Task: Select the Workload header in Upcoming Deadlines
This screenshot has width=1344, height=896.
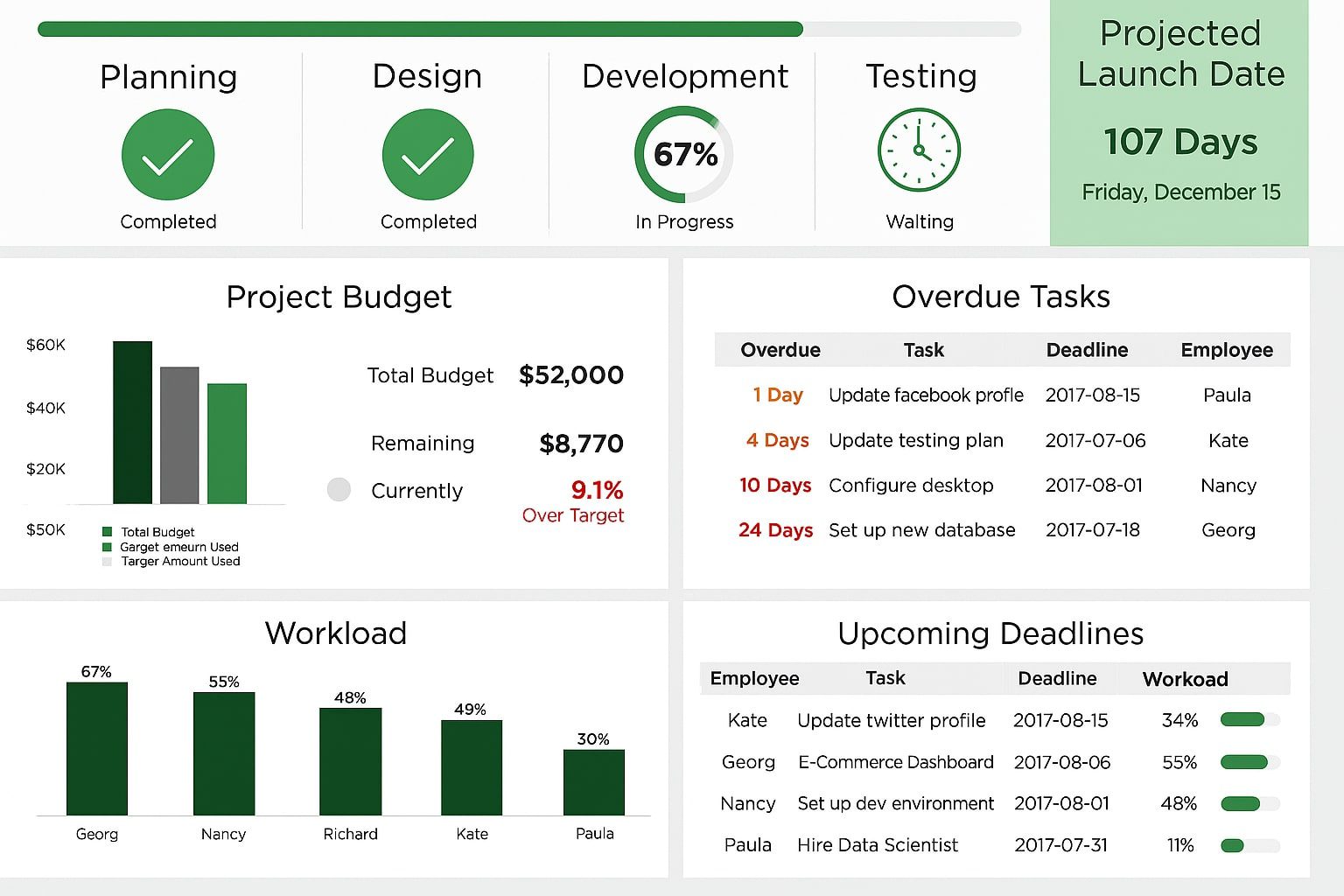Action: click(1185, 679)
